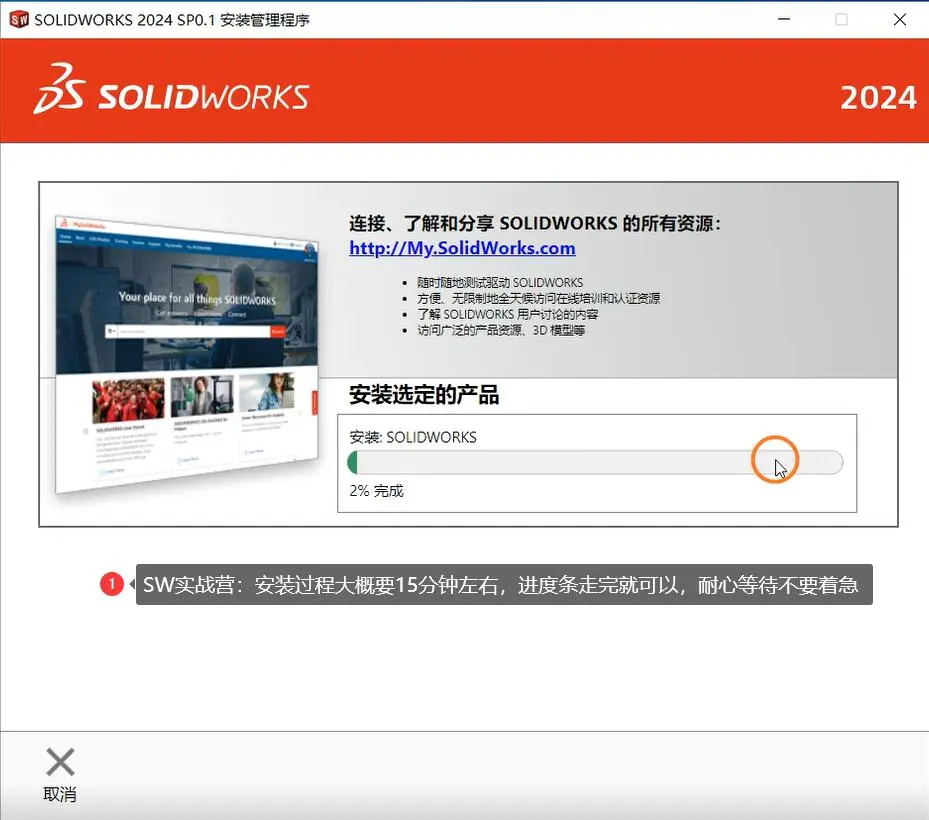Click the search bar in website preview

pos(194,331)
